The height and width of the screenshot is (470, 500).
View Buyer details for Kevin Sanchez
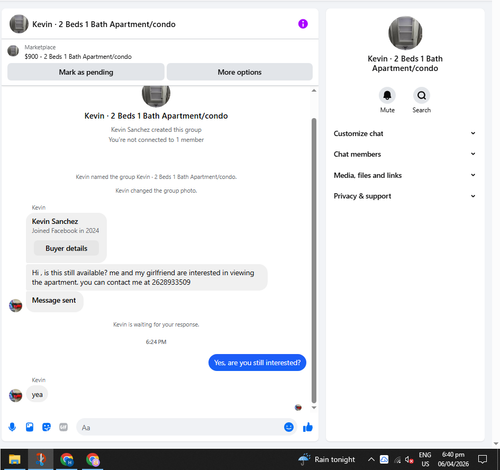pos(66,248)
